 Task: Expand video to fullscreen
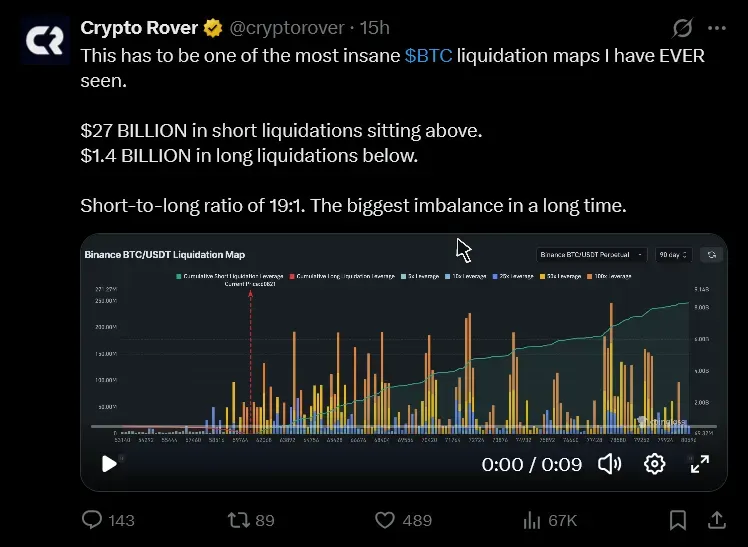[x=700, y=464]
